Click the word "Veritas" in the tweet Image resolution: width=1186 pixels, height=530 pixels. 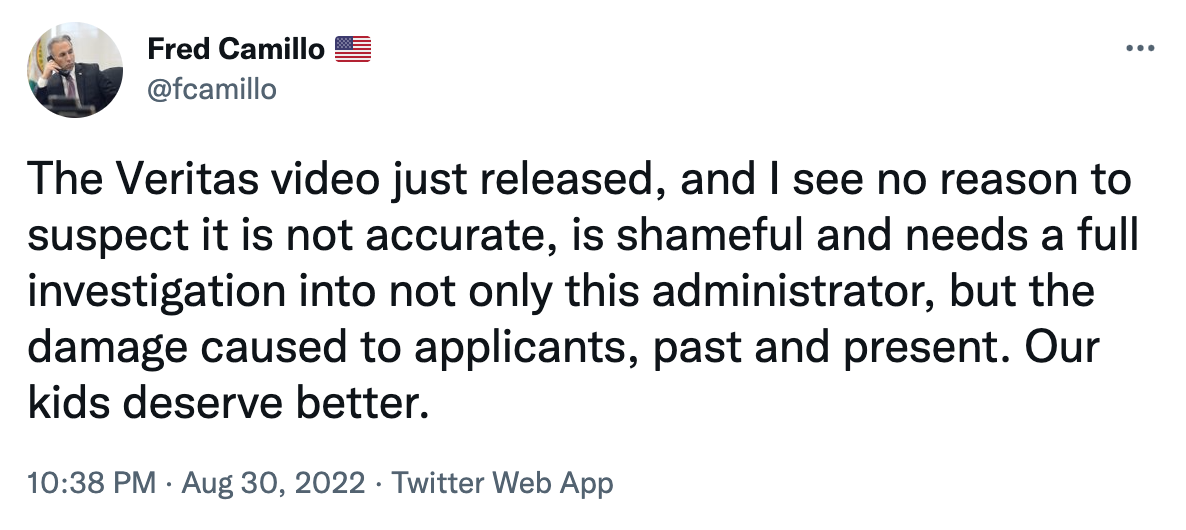coord(169,180)
